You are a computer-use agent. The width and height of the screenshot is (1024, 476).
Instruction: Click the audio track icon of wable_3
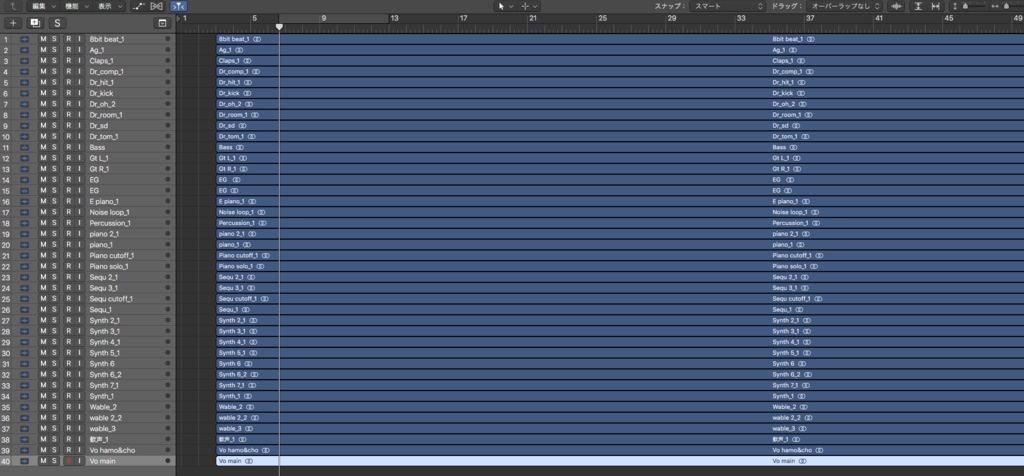(x=24, y=428)
